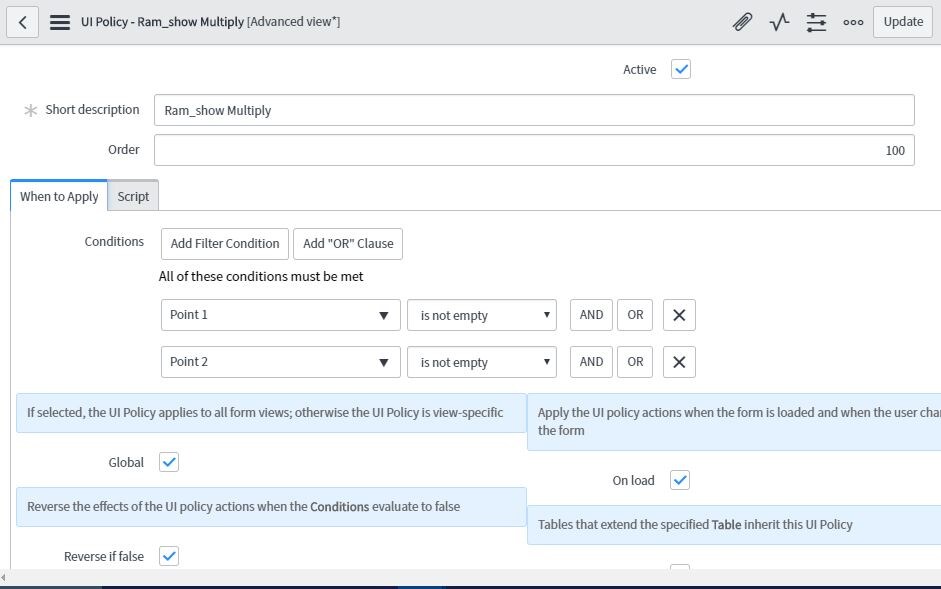Toggle the Global checkbox
The image size is (941, 589).
[169, 462]
